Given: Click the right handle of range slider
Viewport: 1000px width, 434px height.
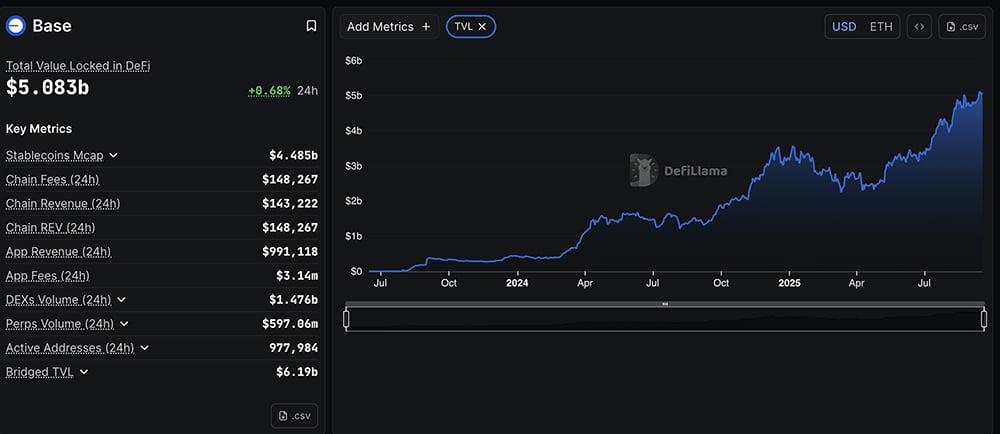Looking at the screenshot, I should coord(984,319).
